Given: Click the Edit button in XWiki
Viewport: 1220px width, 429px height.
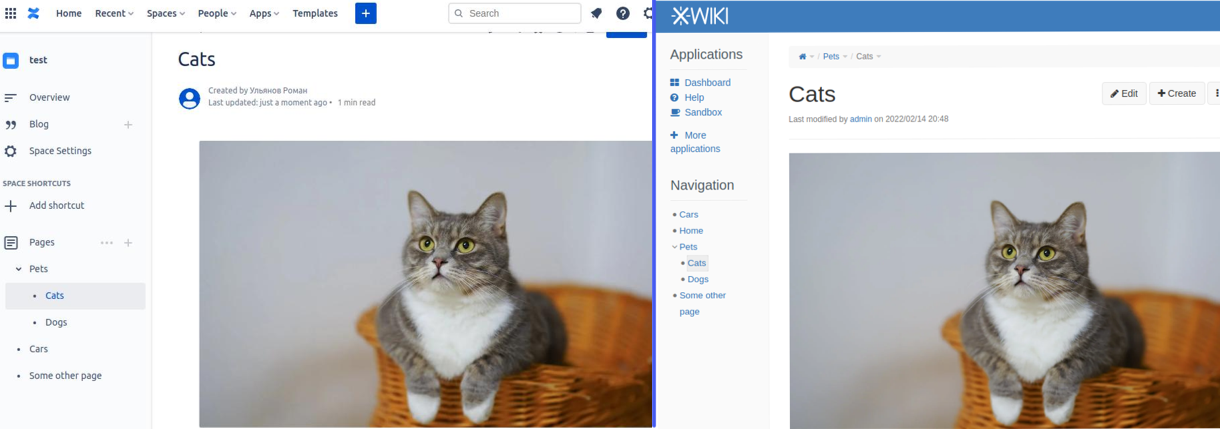Looking at the screenshot, I should (1124, 93).
